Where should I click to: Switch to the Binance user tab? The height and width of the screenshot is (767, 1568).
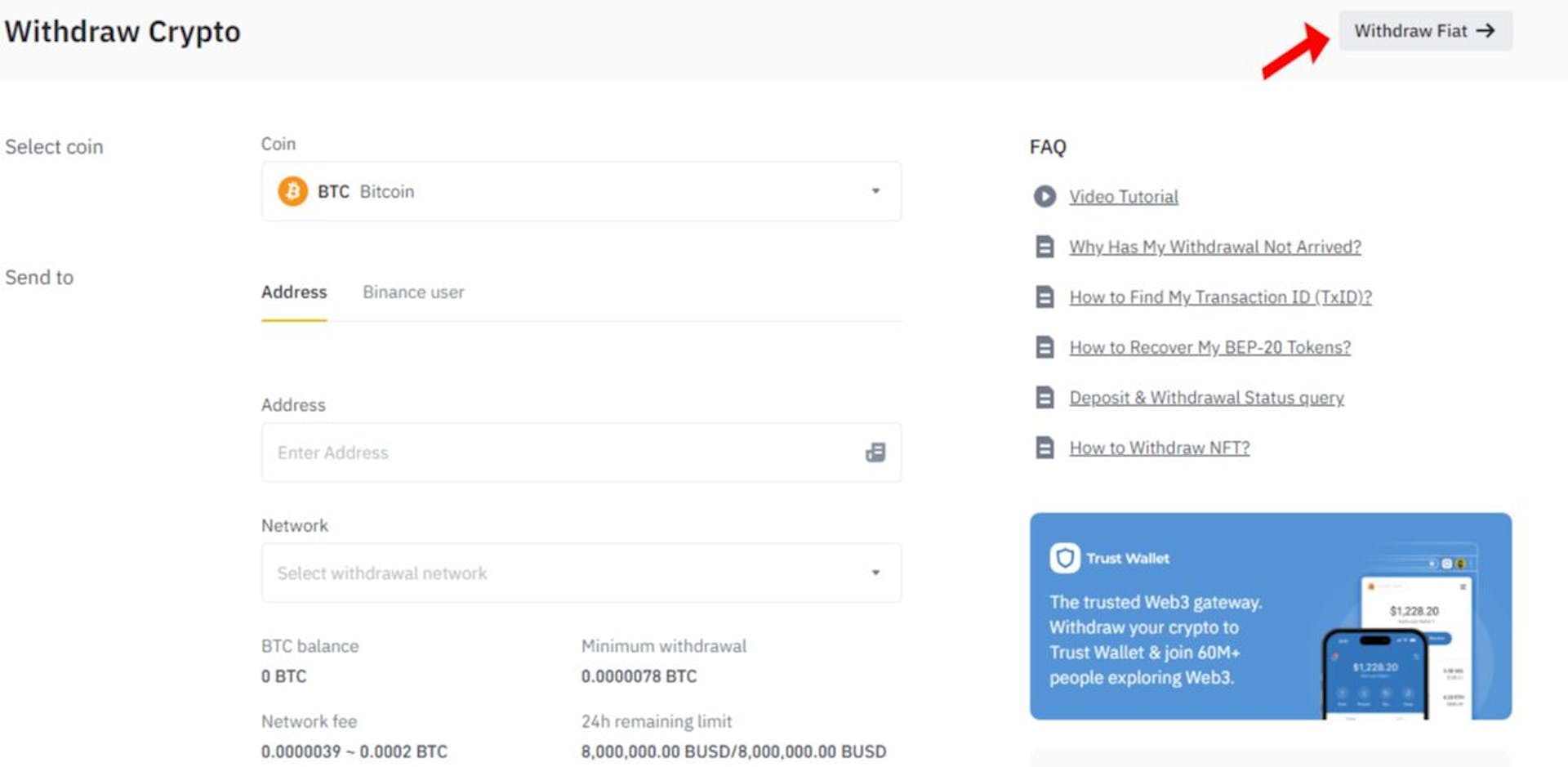413,292
